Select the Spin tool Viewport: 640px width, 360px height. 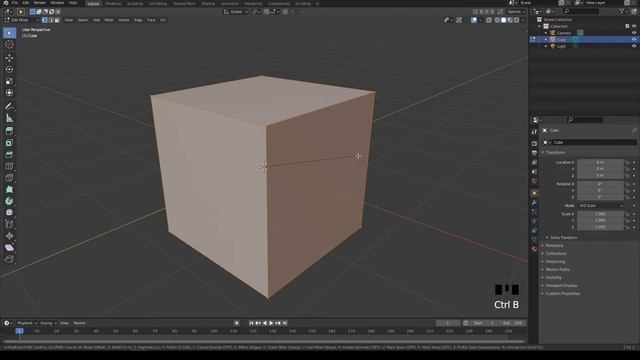(9, 201)
